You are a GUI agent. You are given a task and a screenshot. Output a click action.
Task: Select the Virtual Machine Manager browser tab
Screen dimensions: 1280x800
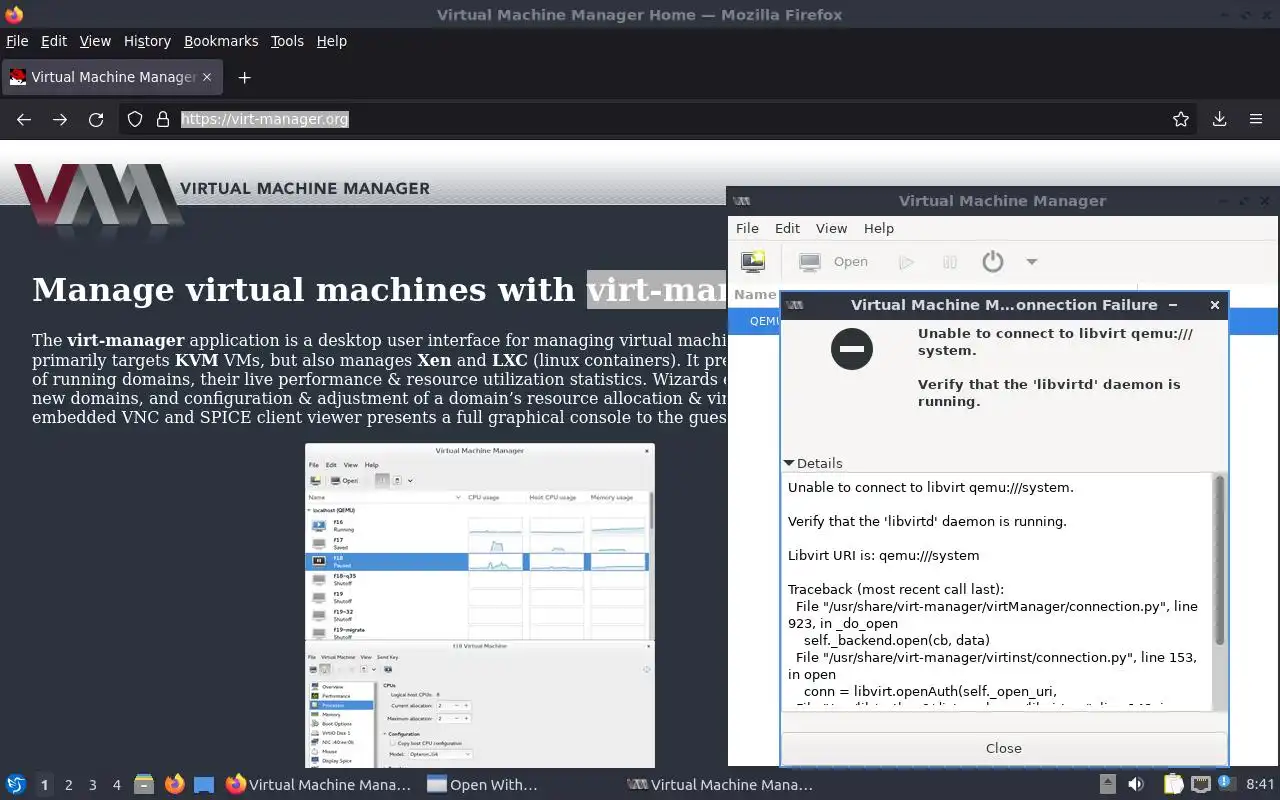(114, 77)
